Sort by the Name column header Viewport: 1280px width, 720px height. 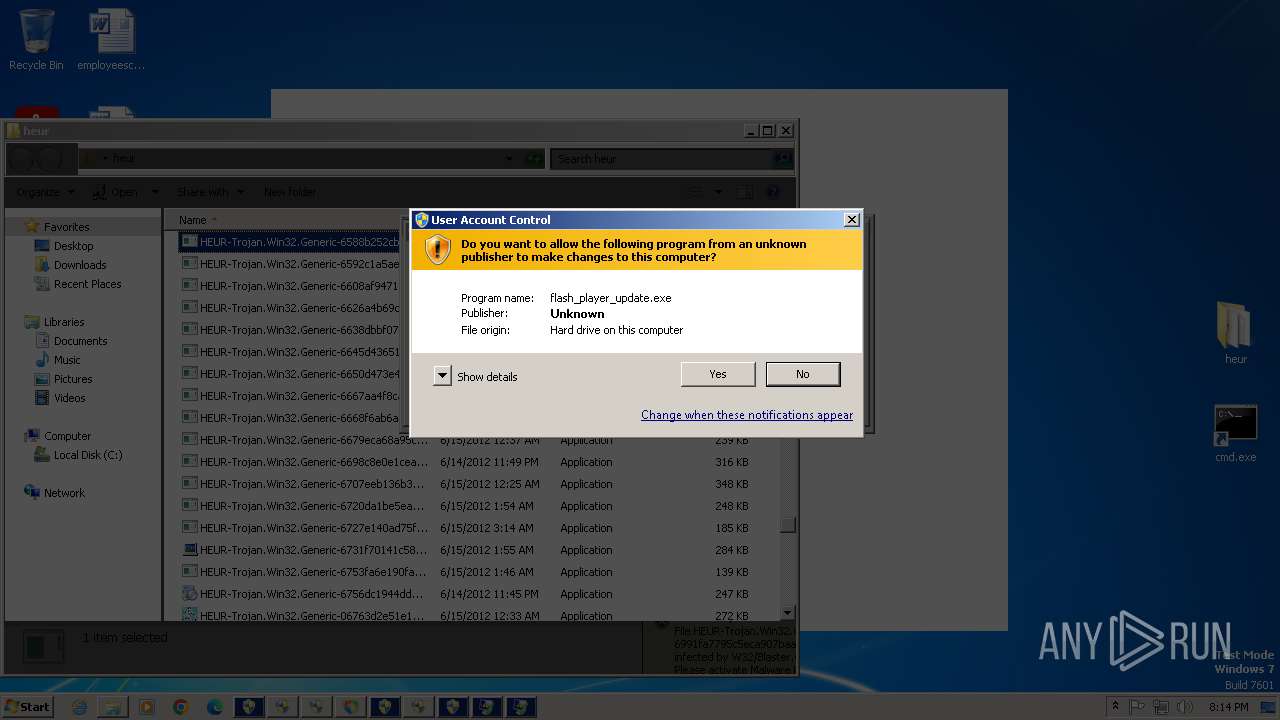pyautogui.click(x=192, y=220)
